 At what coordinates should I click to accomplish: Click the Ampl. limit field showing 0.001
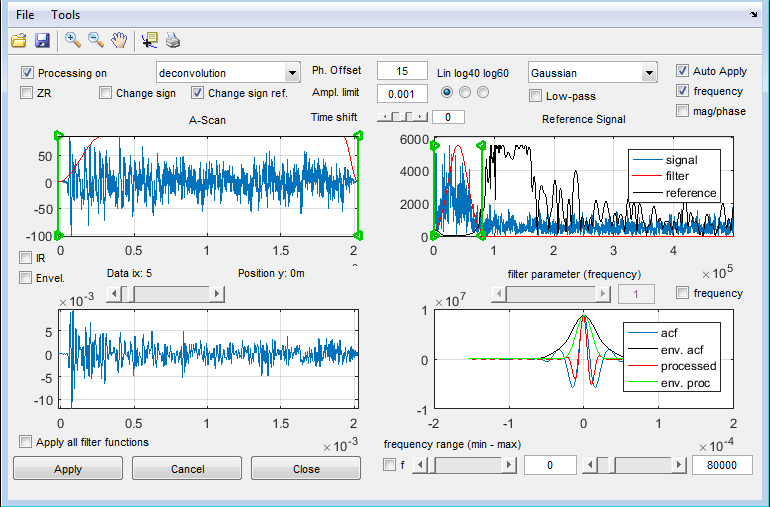[x=402, y=94]
